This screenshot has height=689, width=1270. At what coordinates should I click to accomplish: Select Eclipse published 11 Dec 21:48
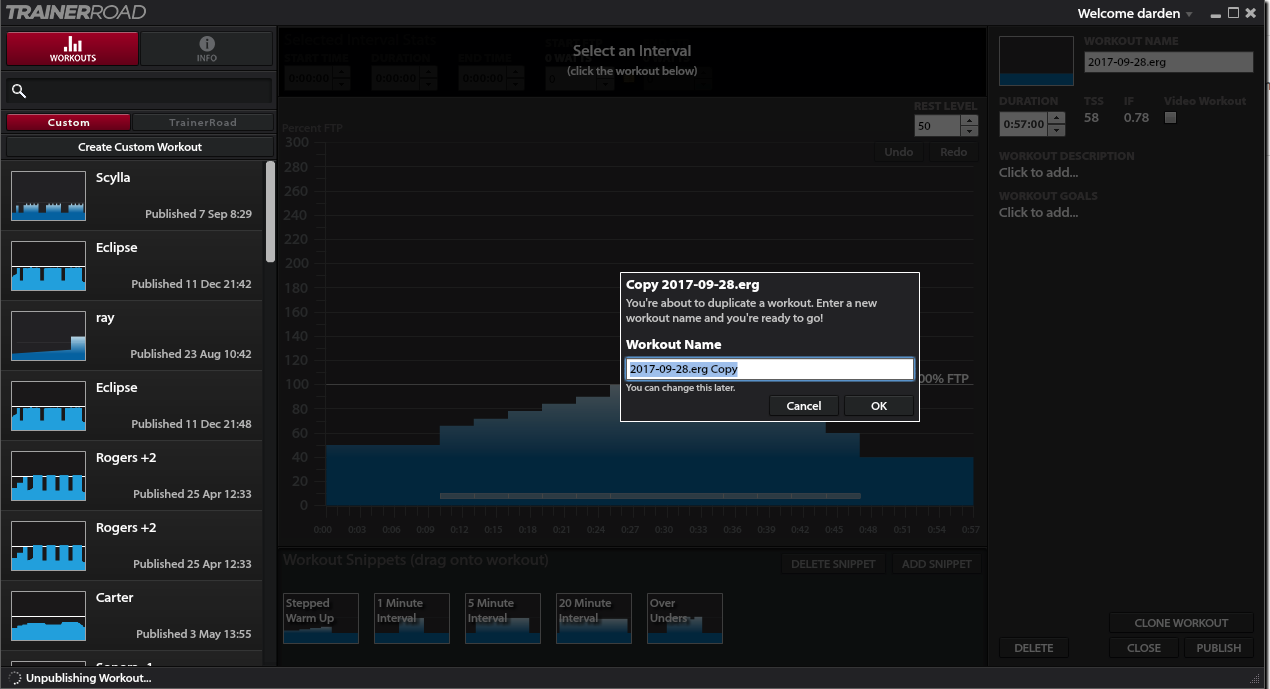pos(131,406)
